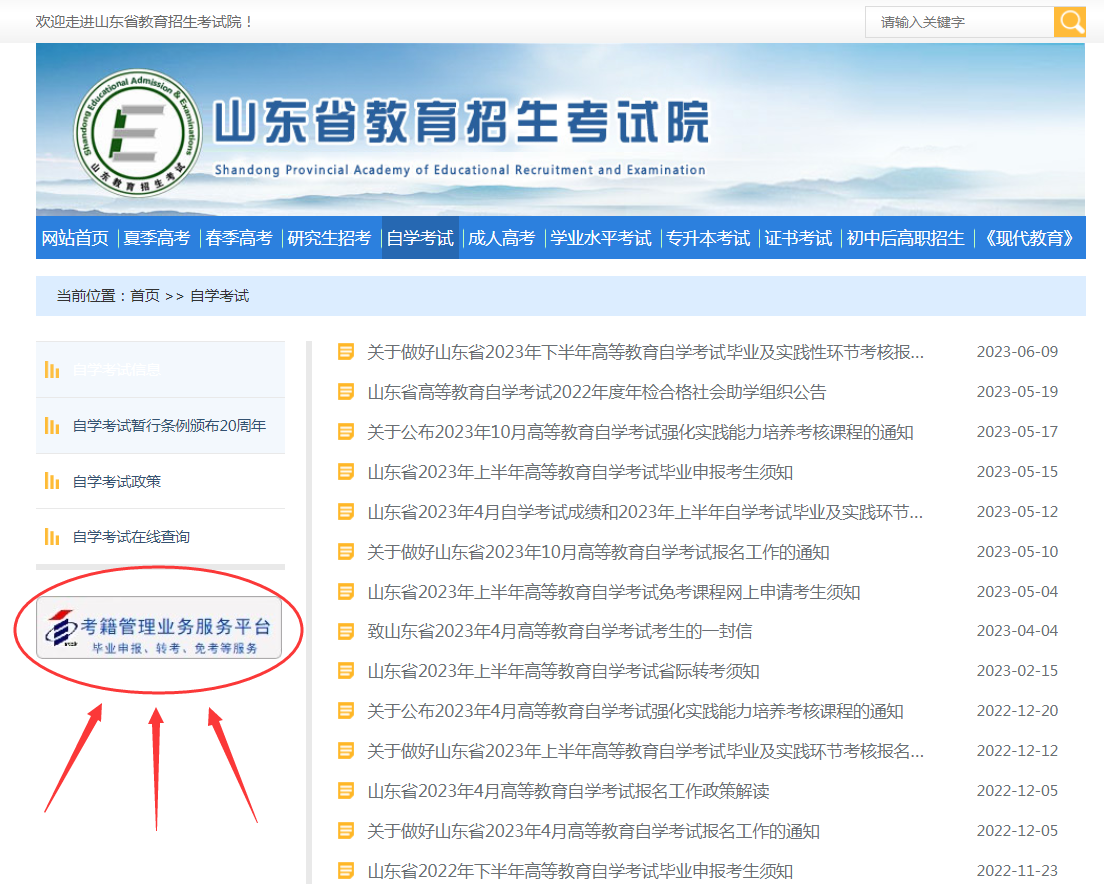Click the document icon beside 致山东省2023年4月考生的一封信
Viewport: 1104px width, 884px height.
click(345, 631)
